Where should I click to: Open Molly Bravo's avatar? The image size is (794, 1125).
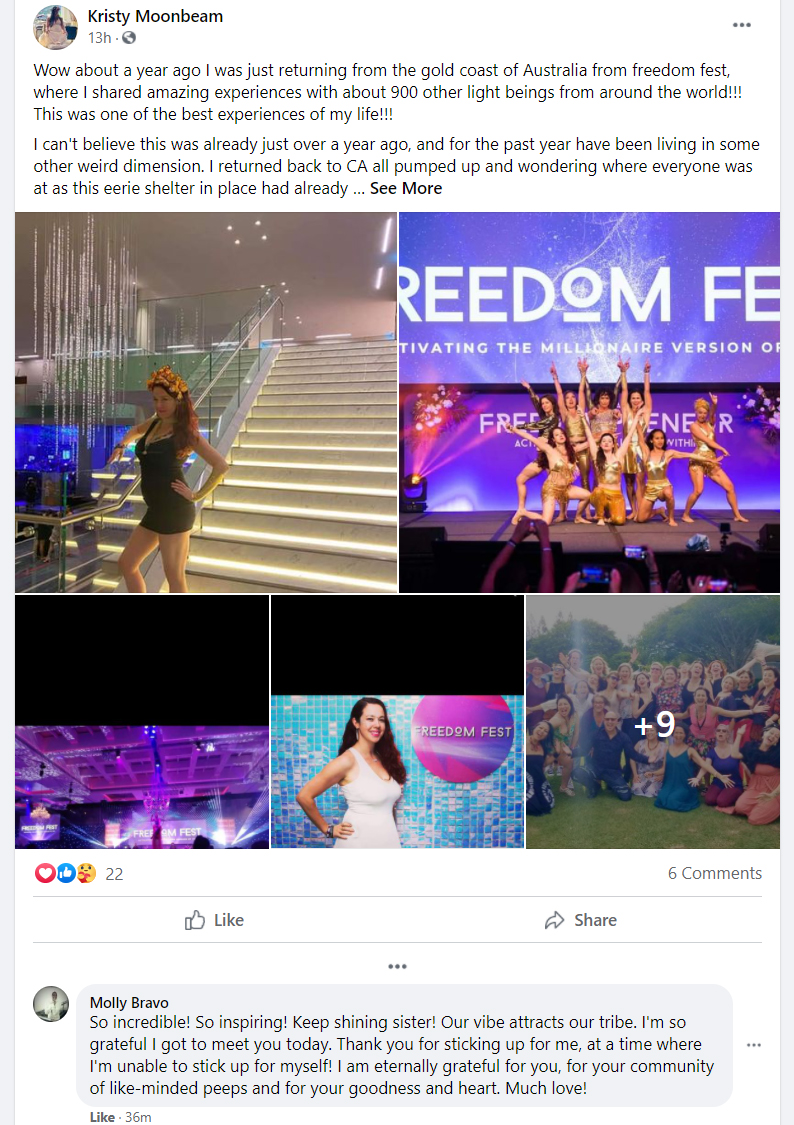click(51, 1004)
